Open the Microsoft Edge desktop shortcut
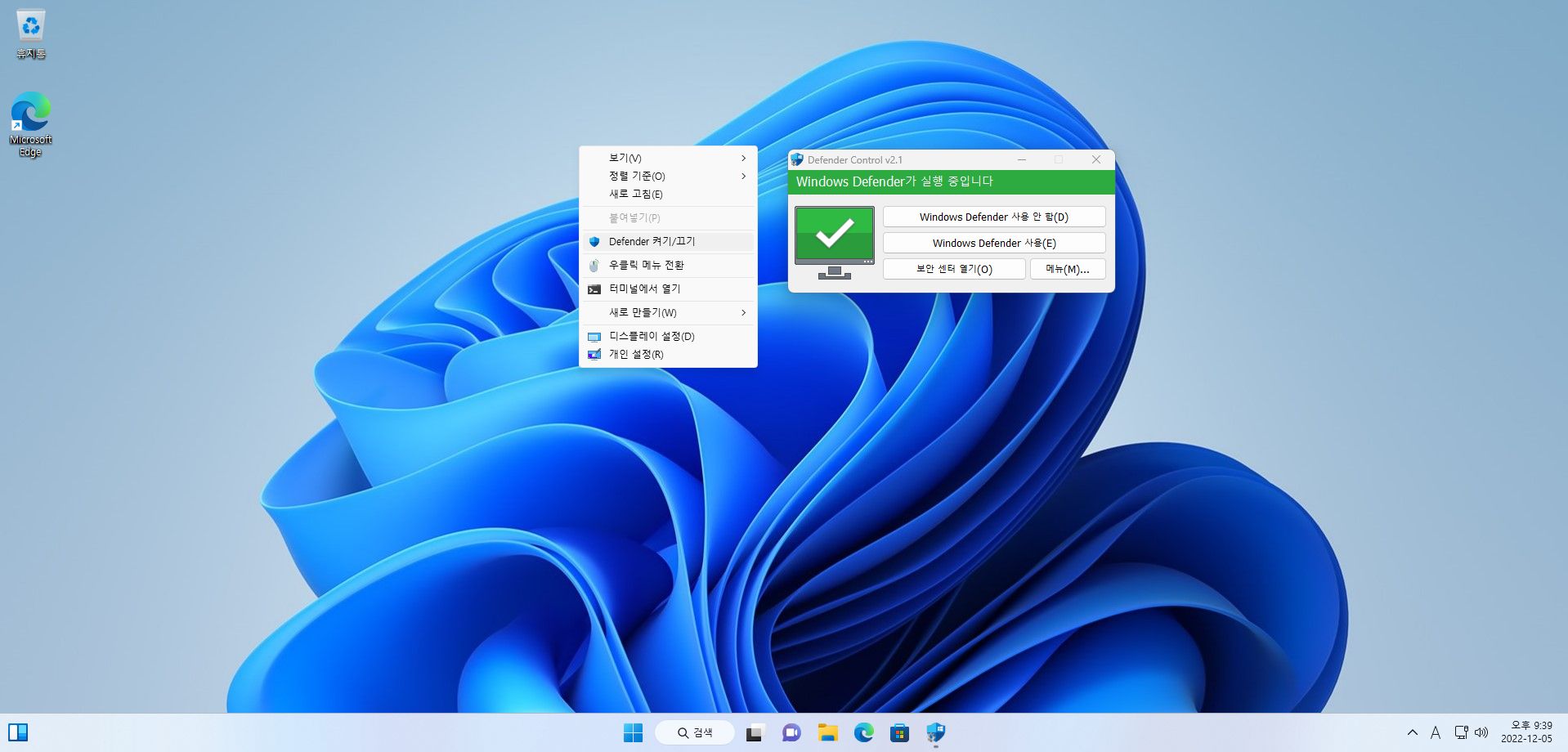1568x752 pixels. (31, 124)
